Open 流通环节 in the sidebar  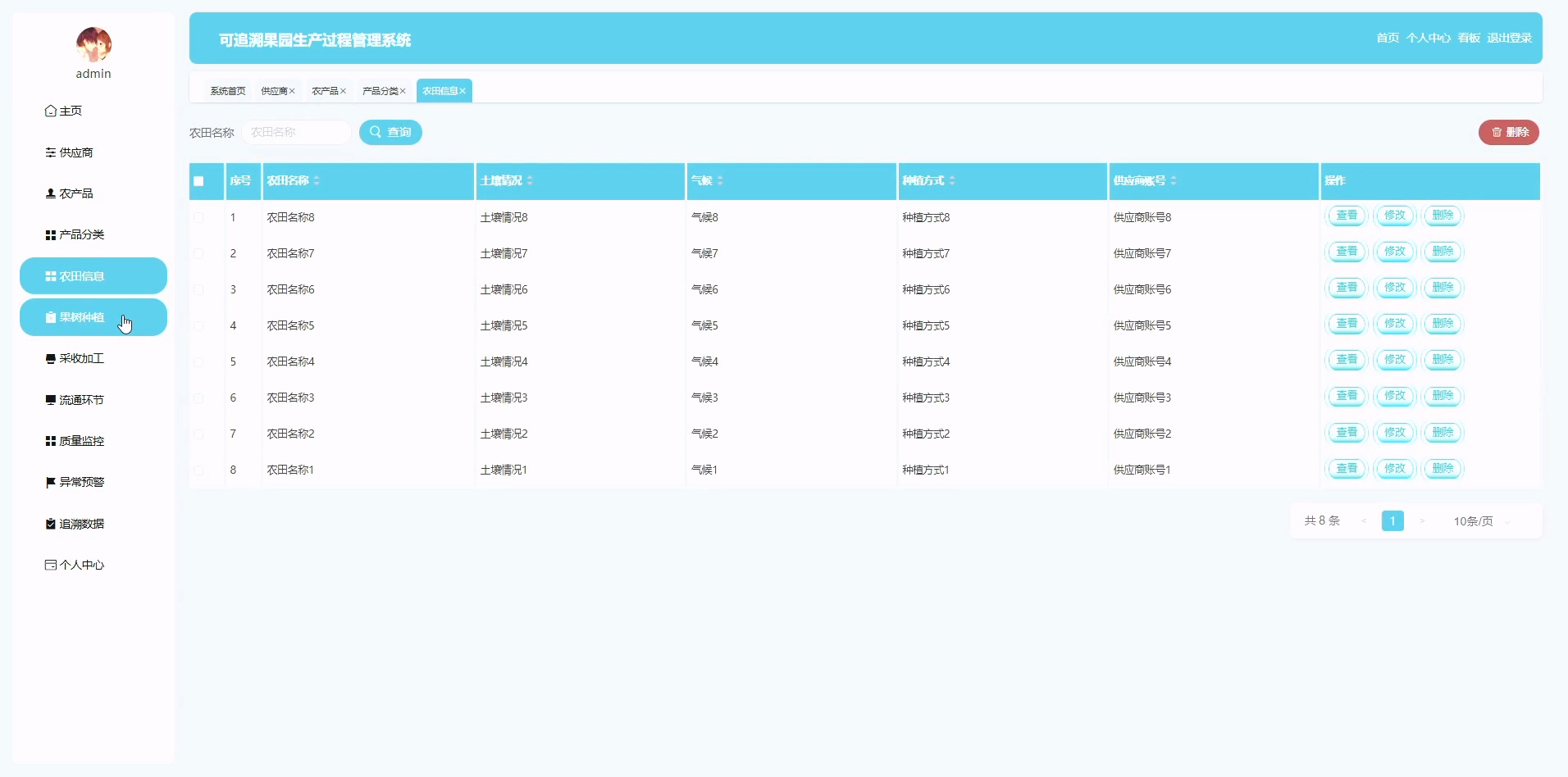pos(93,400)
